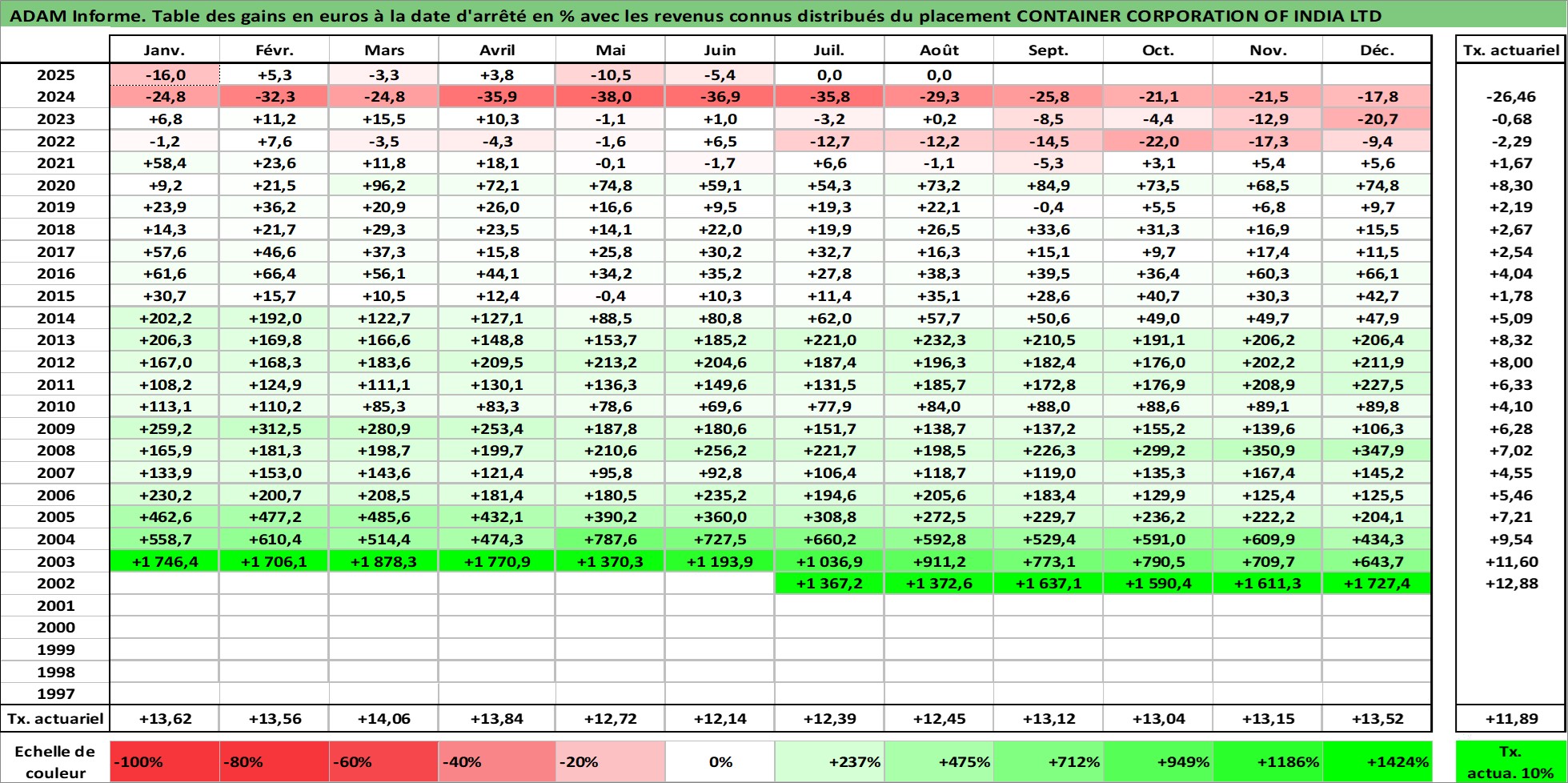Select the Déc. column header
1568x783 pixels.
tap(1377, 50)
